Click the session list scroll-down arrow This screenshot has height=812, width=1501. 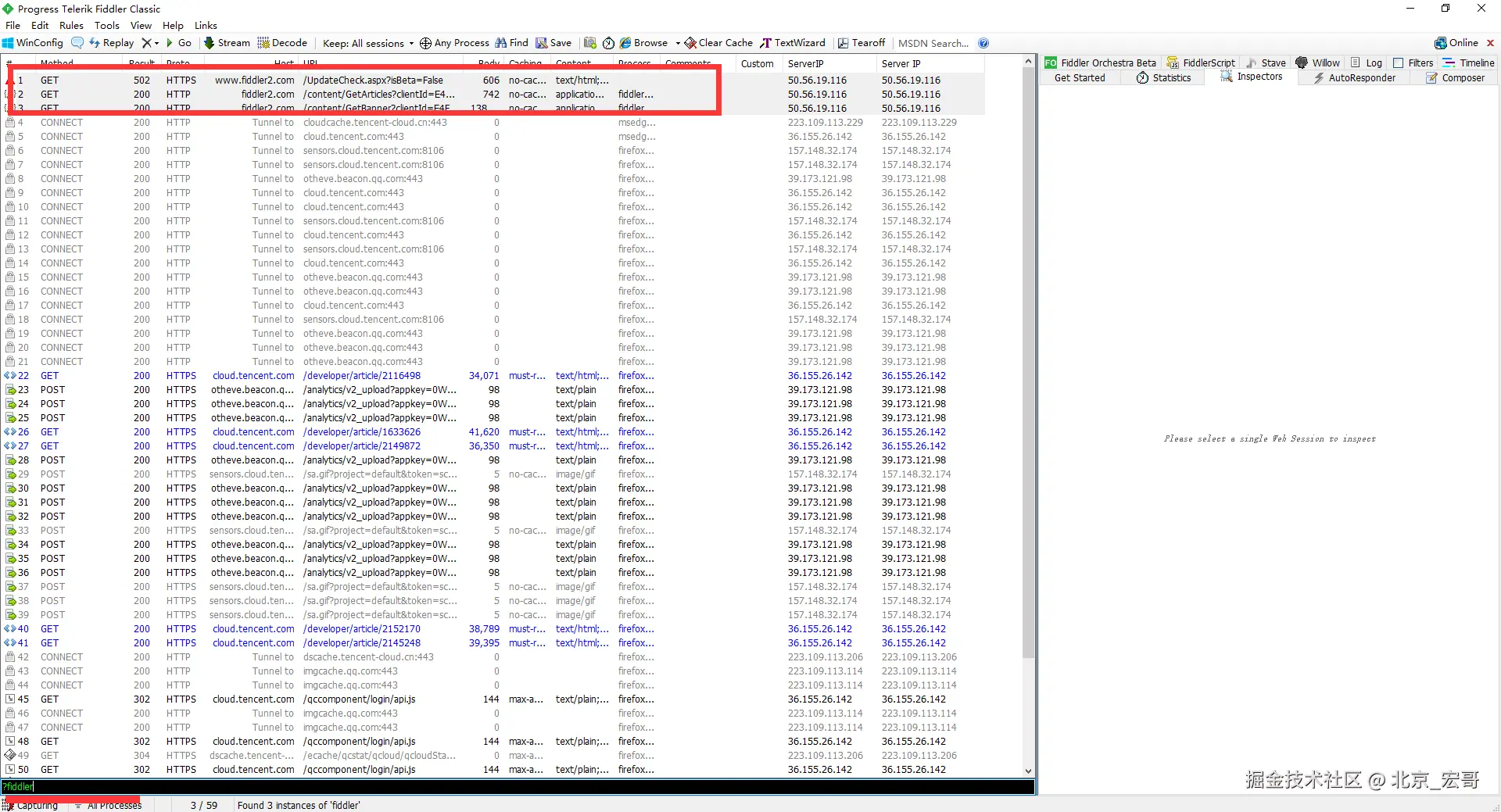point(1029,771)
